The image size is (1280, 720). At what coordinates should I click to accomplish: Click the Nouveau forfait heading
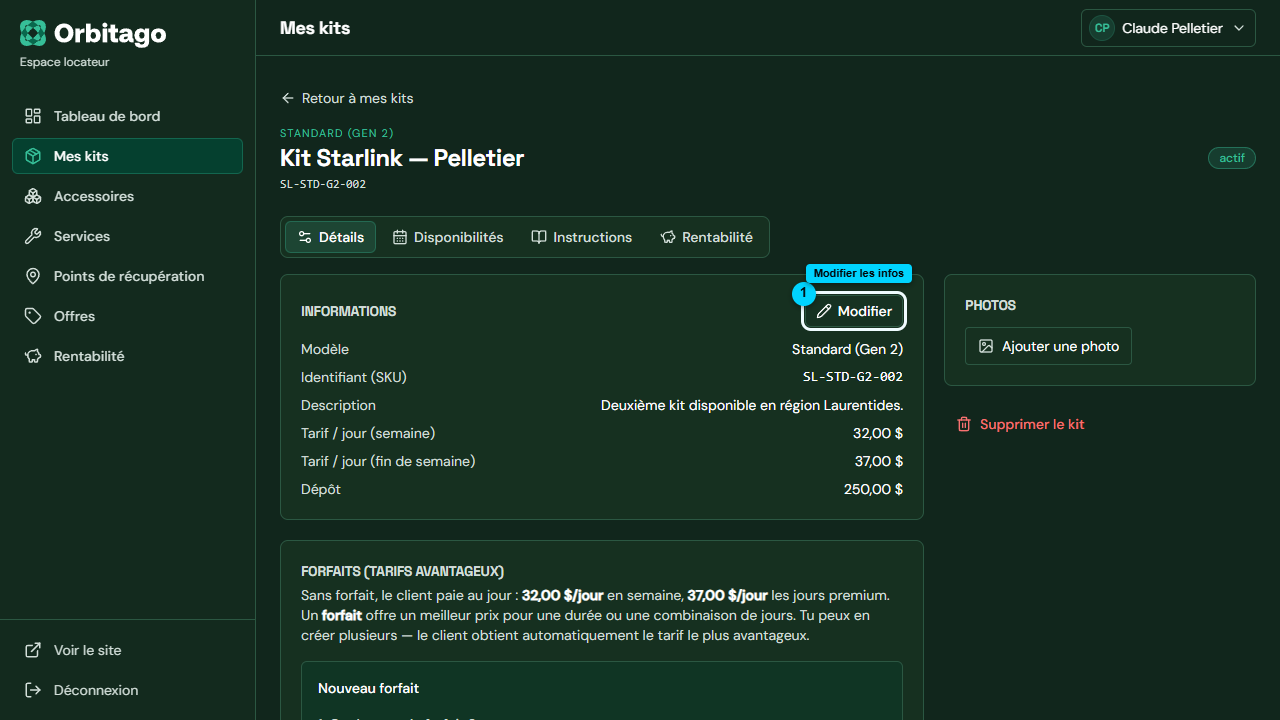[x=368, y=688]
